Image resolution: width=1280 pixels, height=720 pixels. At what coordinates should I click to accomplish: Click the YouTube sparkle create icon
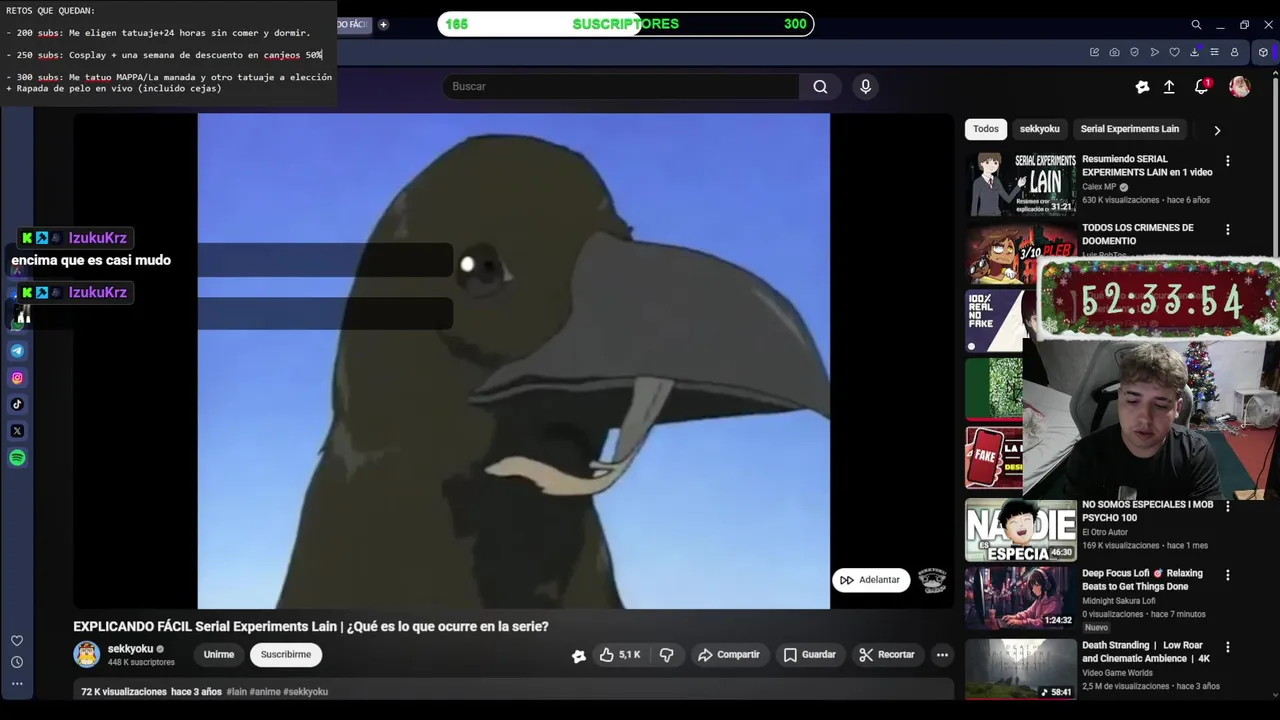click(x=1142, y=87)
